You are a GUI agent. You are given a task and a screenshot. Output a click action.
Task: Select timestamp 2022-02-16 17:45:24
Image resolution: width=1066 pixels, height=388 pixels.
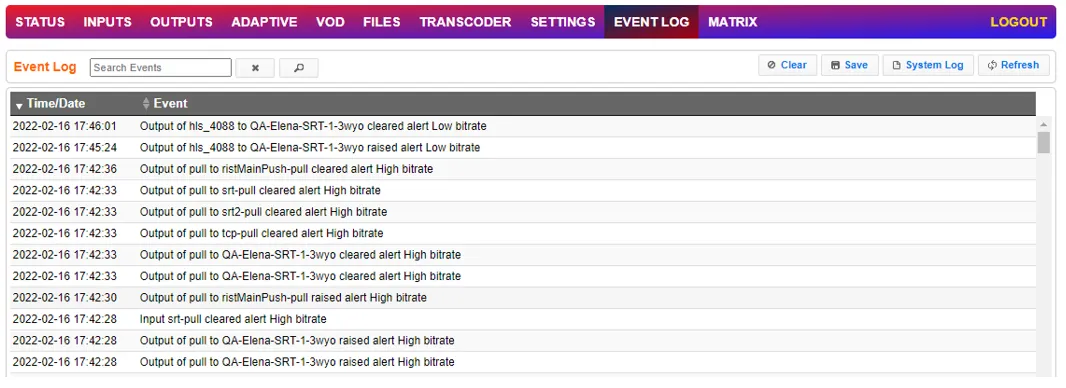65,147
